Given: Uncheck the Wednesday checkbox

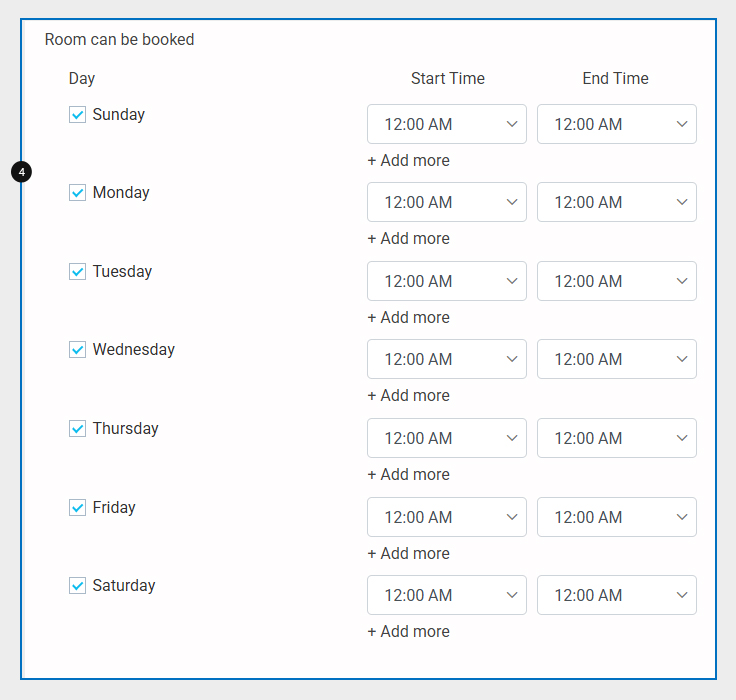Looking at the screenshot, I should click(77, 350).
